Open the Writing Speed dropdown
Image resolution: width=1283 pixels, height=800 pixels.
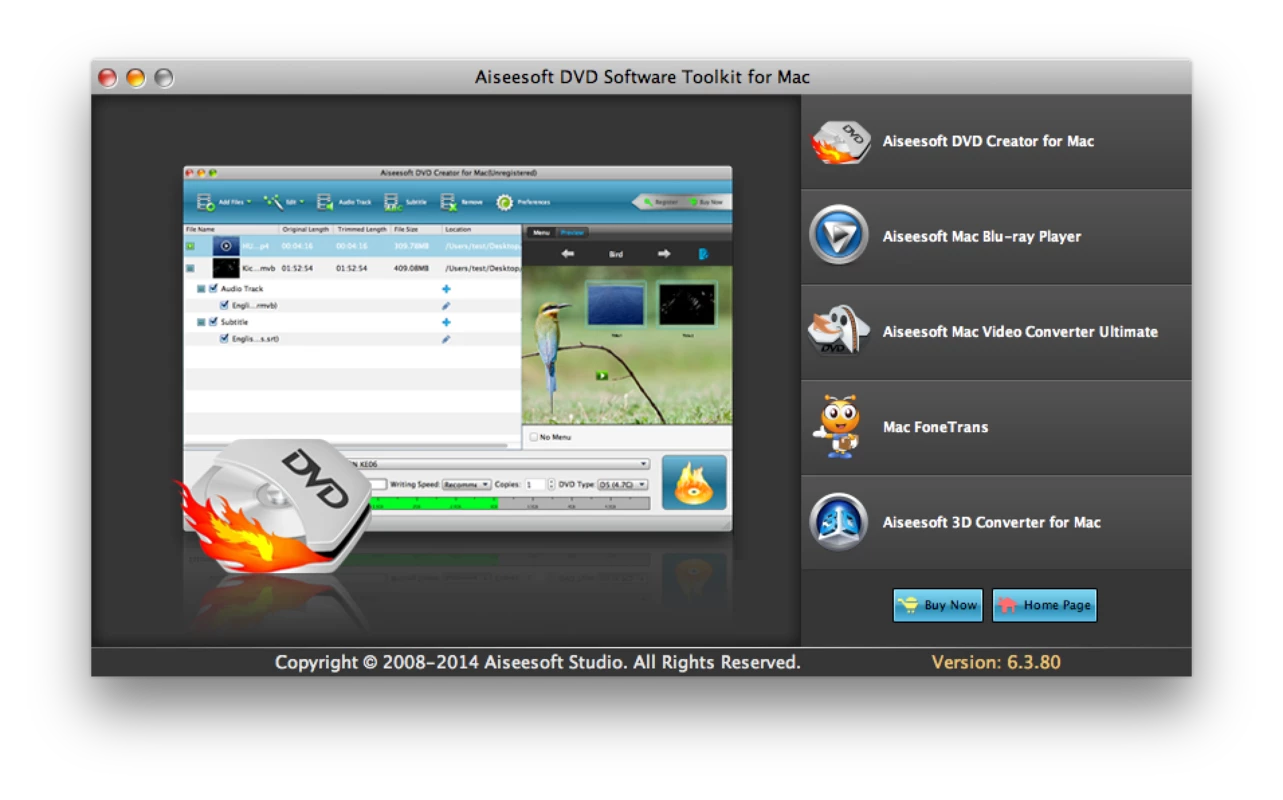466,484
